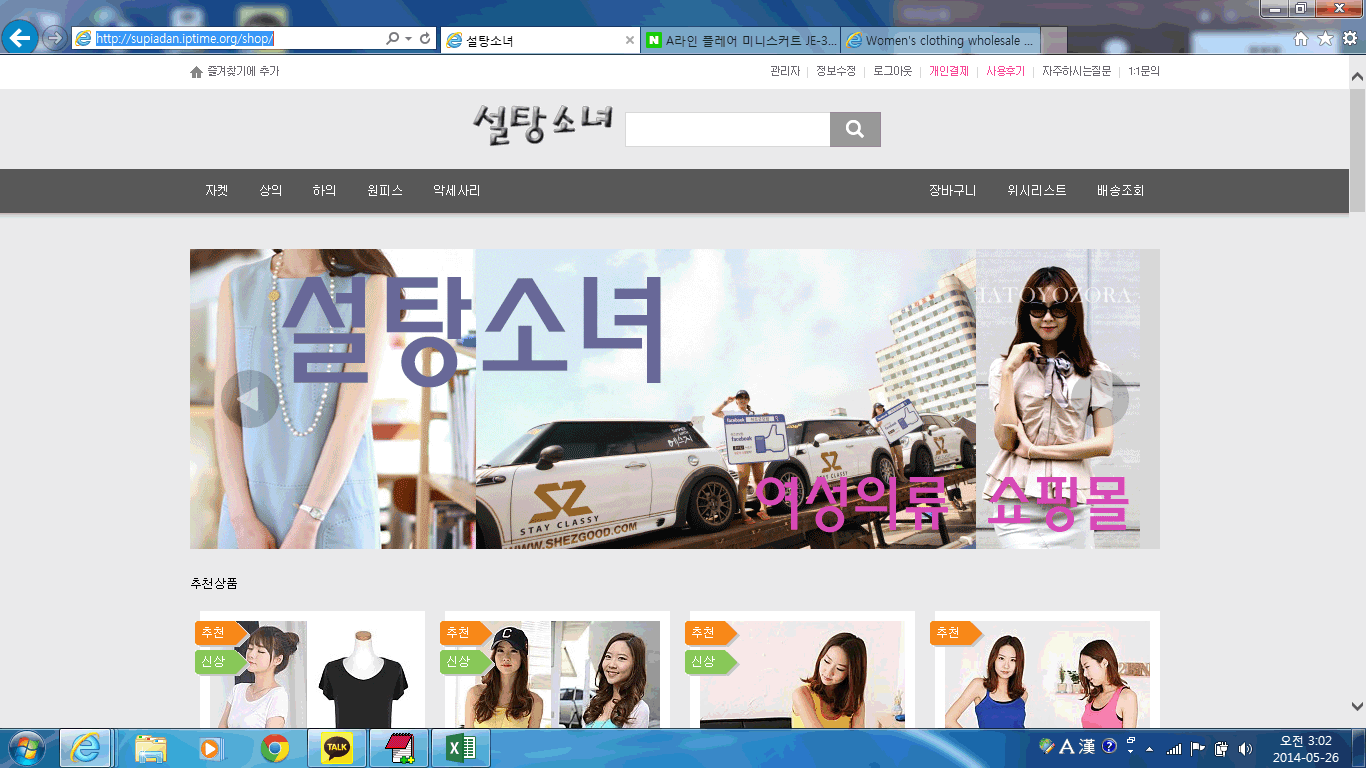Screen dimensions: 1366x768
Task: Click the 즐겨찾기에 추가 link
Action: click(x=235, y=71)
